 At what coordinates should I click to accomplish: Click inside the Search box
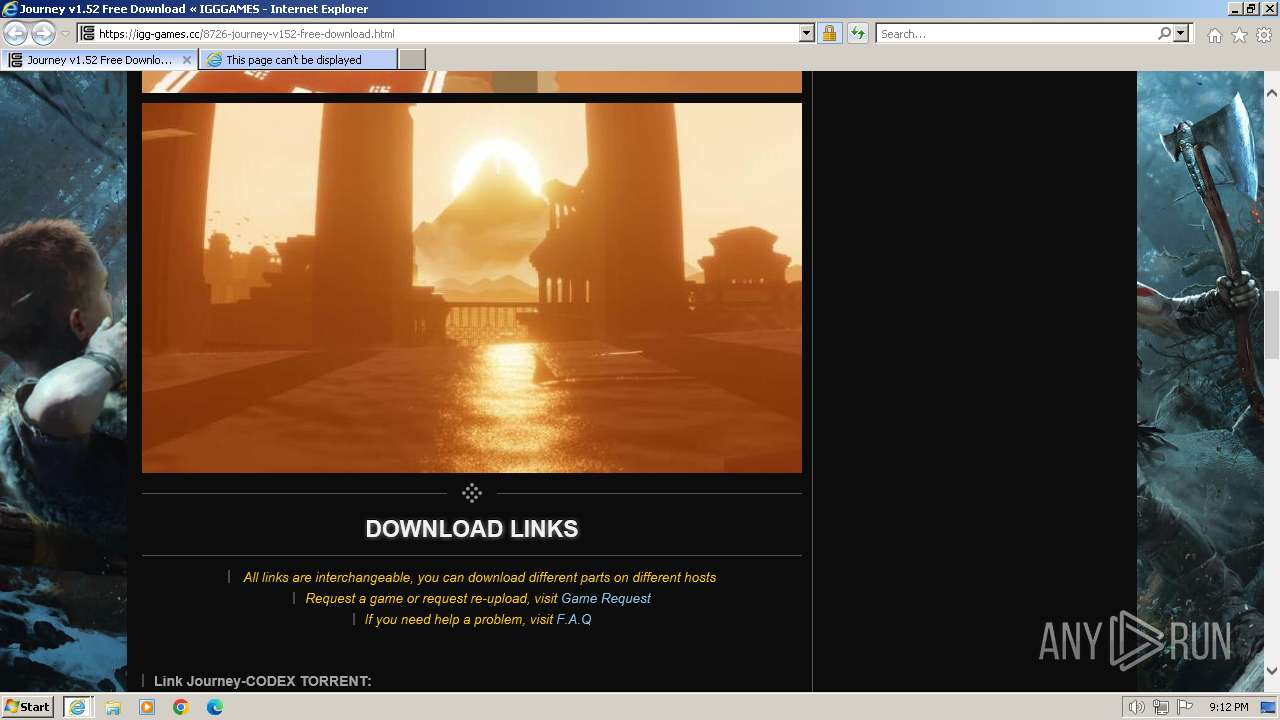(x=1016, y=34)
